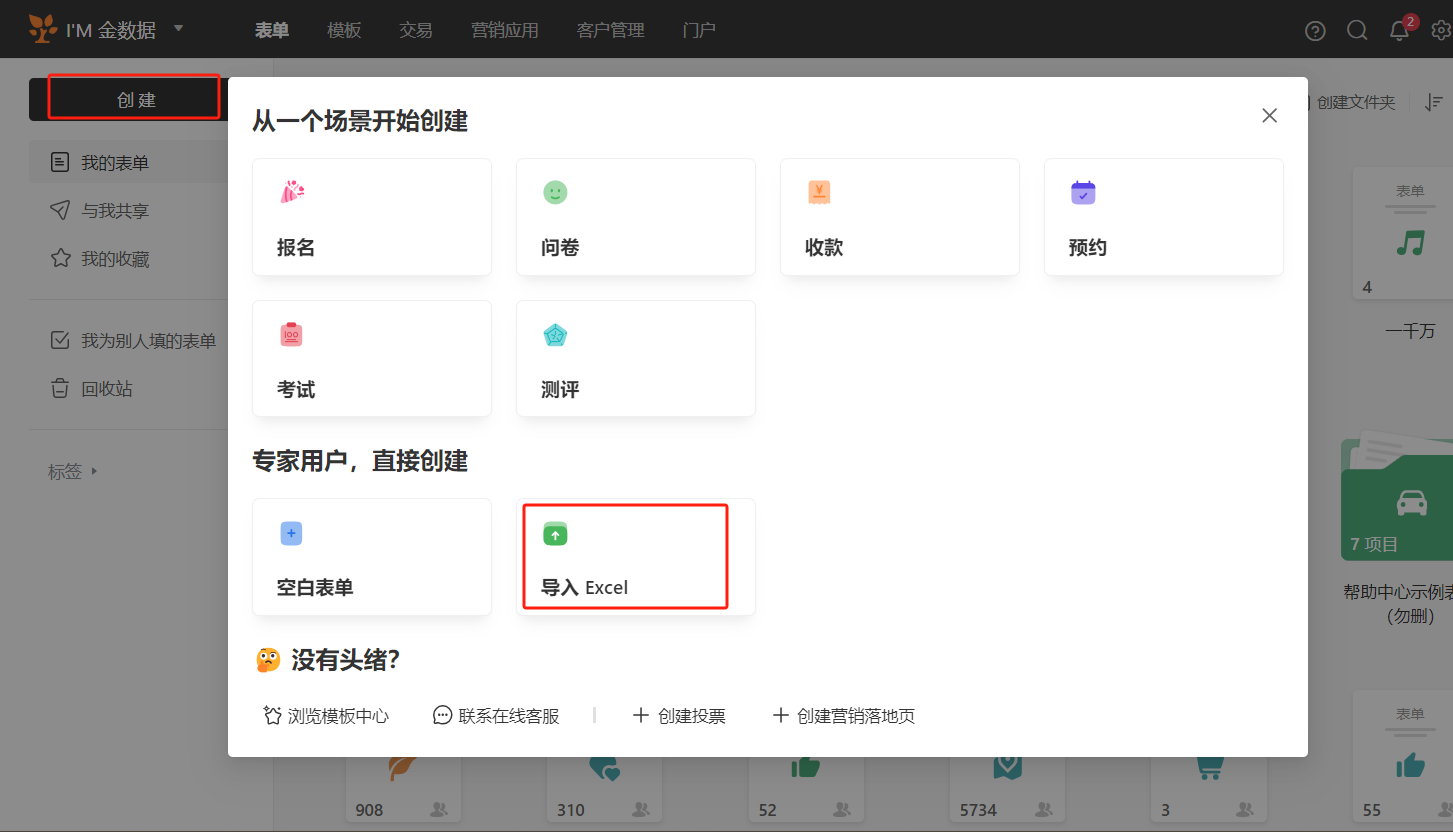Expand the 标签 section arrow
This screenshot has width=1453, height=832.
pyautogui.click(x=94, y=470)
